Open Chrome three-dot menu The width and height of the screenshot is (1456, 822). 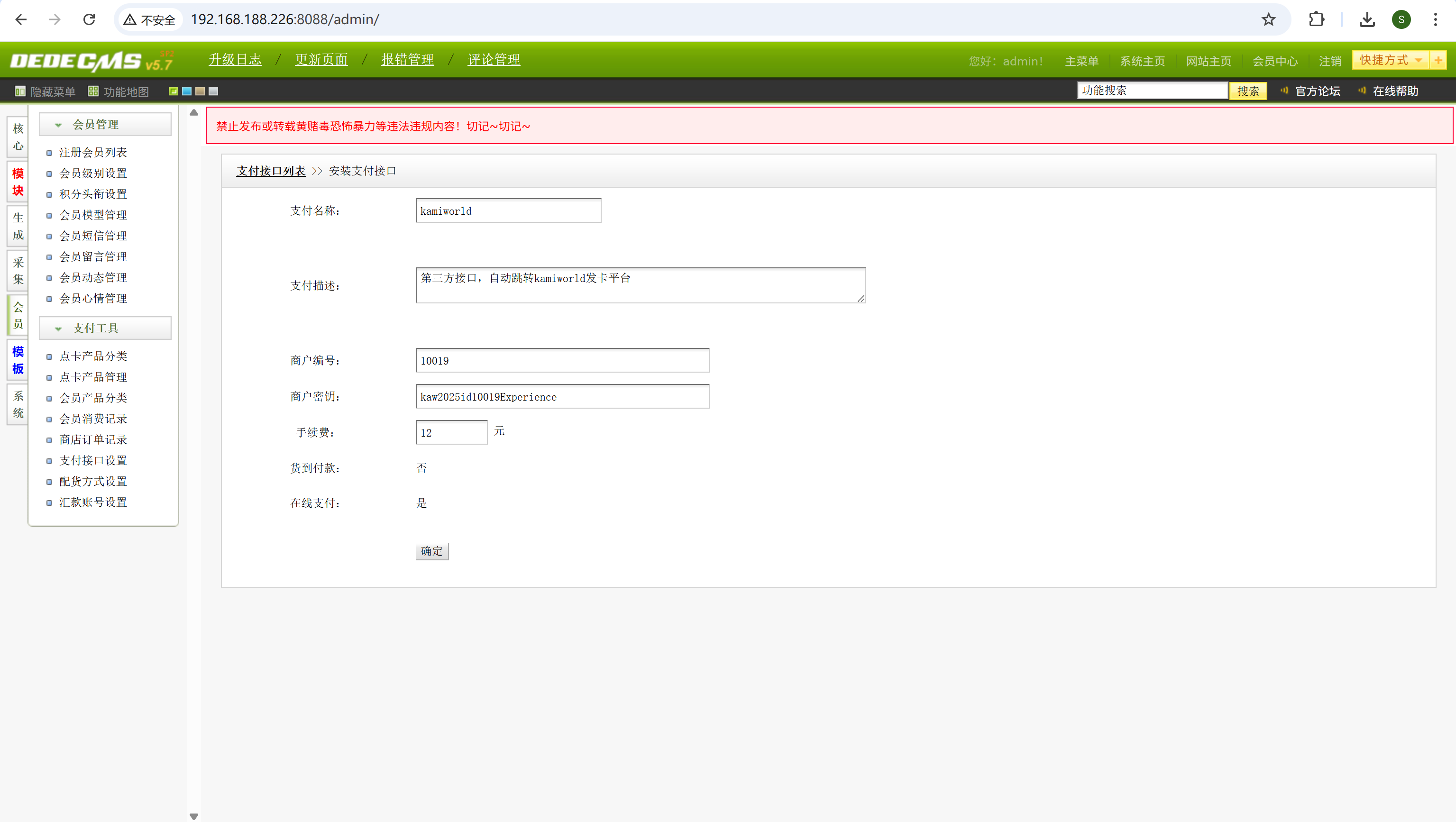pyautogui.click(x=1435, y=19)
